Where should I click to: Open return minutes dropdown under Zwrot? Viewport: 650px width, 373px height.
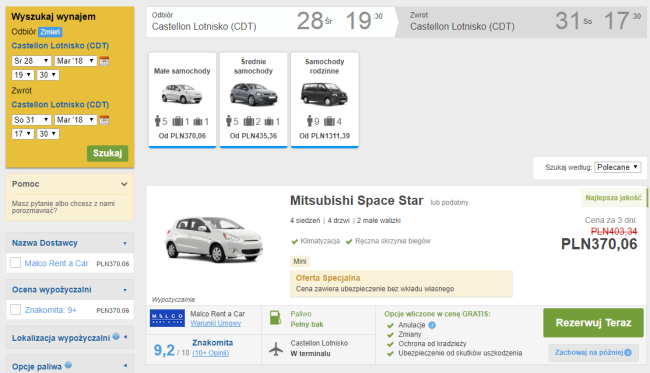click(48, 134)
